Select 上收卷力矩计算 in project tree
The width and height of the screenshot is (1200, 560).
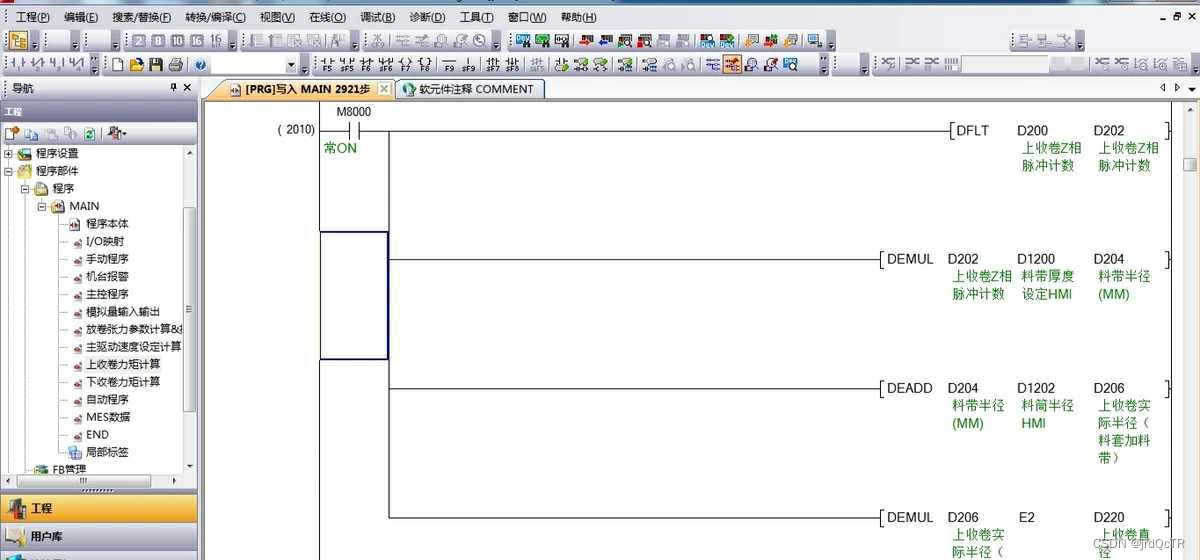click(x=123, y=364)
